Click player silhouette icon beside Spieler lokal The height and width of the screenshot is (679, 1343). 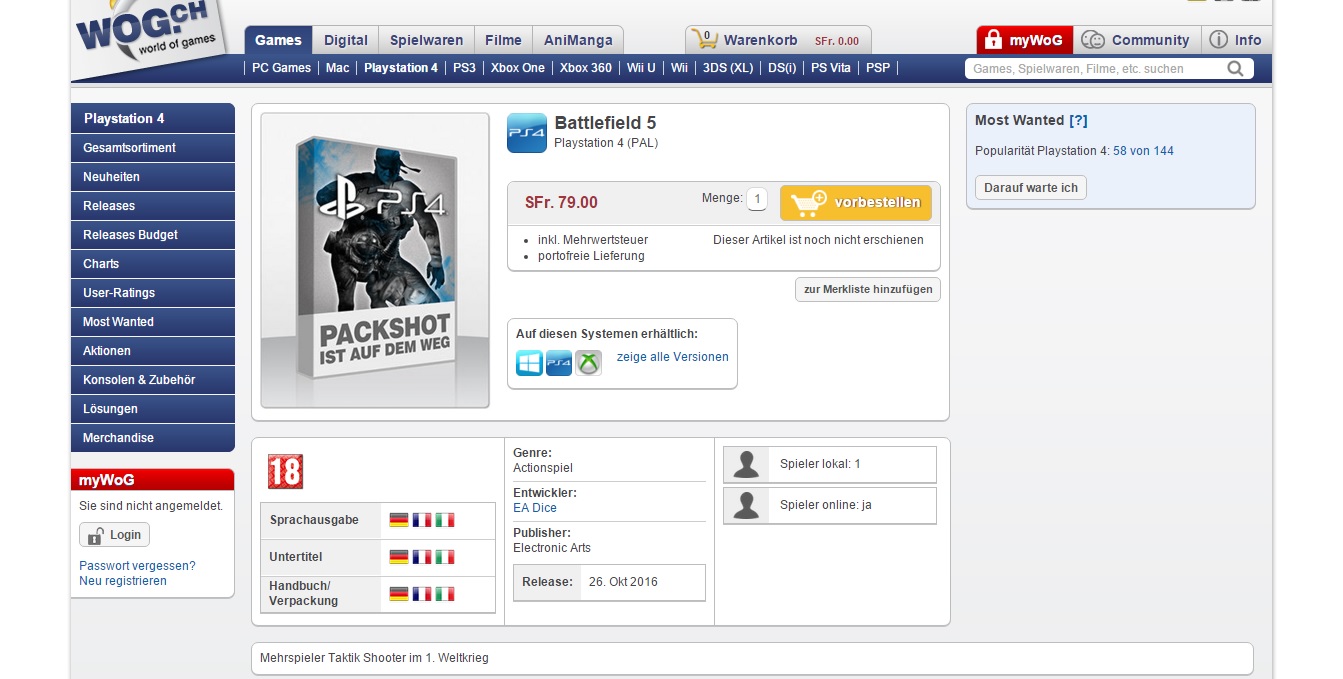click(x=746, y=464)
